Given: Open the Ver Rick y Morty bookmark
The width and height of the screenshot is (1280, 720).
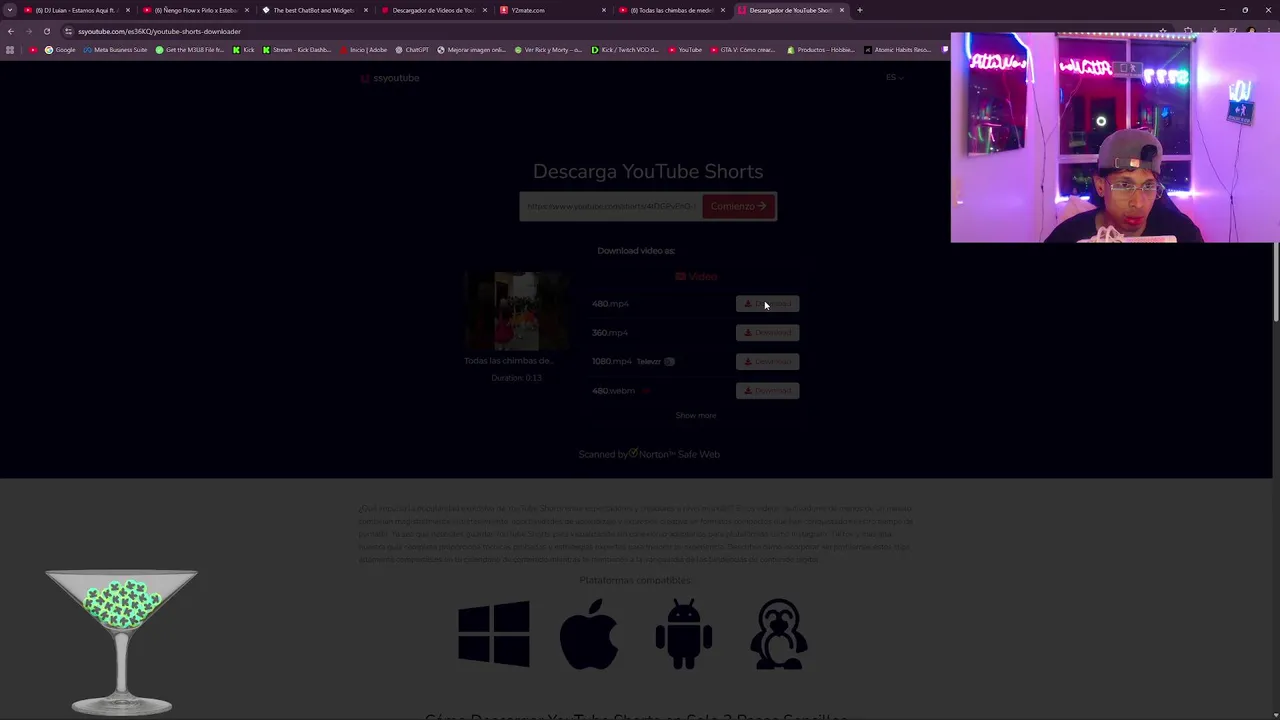Looking at the screenshot, I should tap(548, 50).
